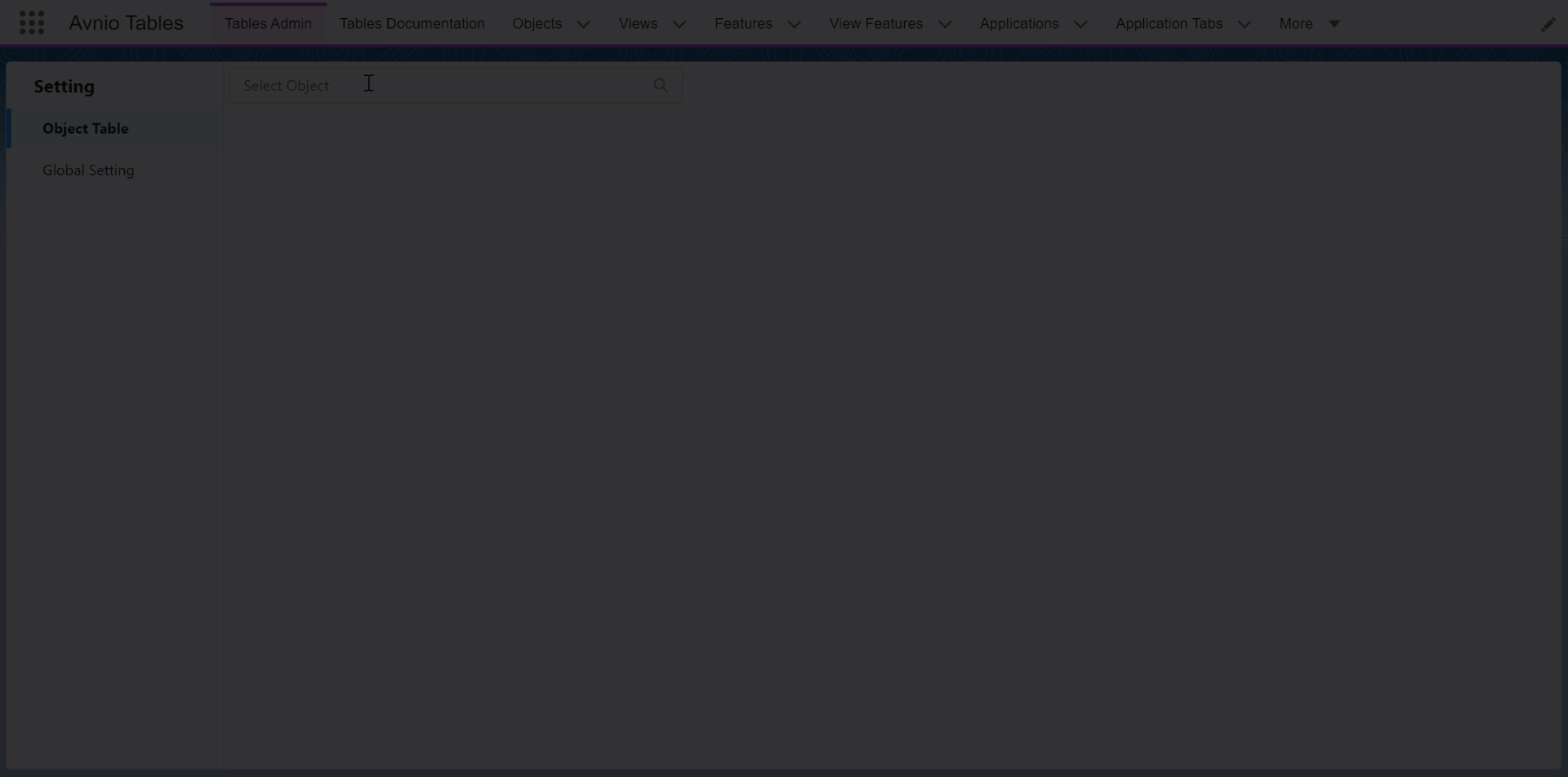Open the View Features chevron dropdown
Viewport: 1568px width, 777px height.
(x=945, y=24)
